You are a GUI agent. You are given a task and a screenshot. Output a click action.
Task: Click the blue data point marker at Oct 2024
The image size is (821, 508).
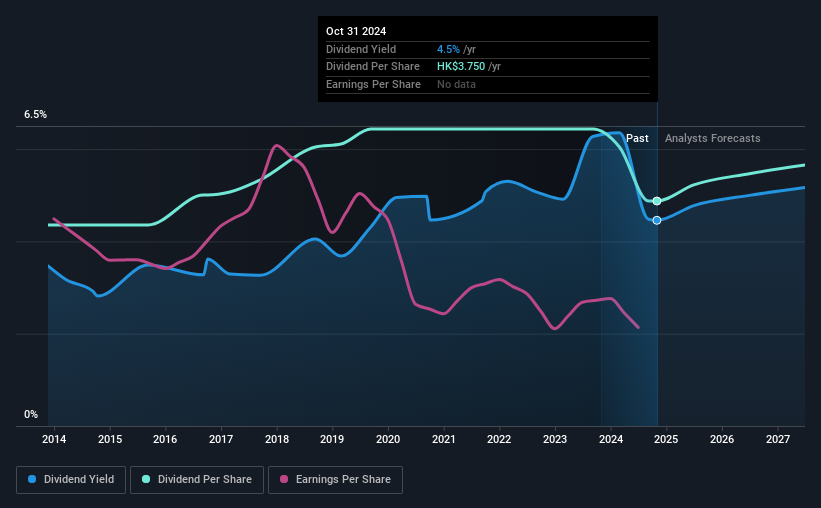(x=657, y=220)
